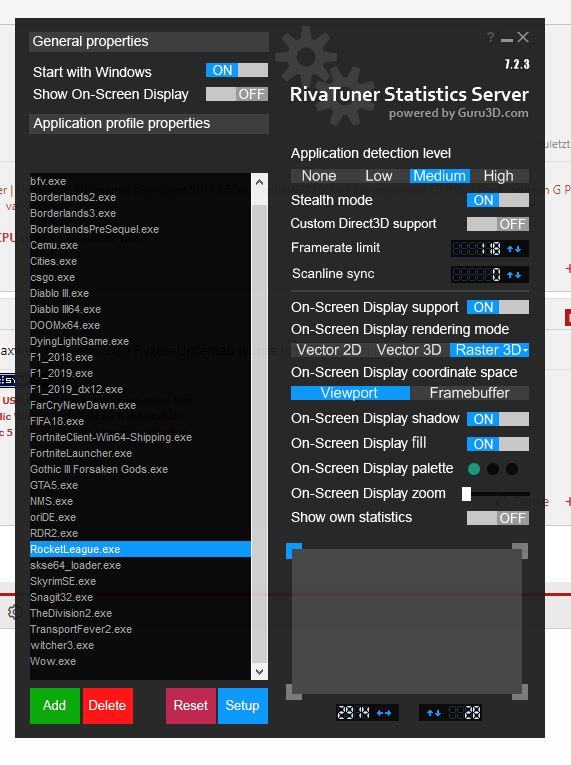
Task: Click the On-Screen Display zoom slider handle
Action: pos(467,494)
